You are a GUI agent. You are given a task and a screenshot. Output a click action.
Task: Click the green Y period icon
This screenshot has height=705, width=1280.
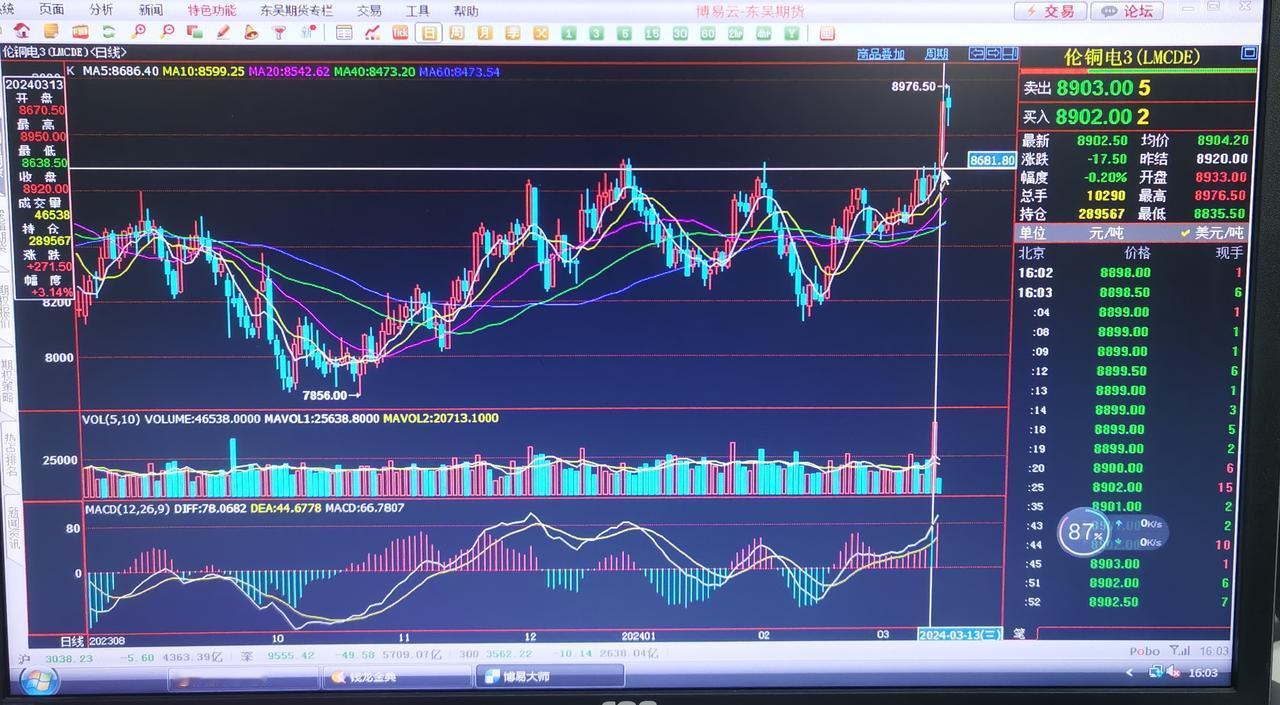point(792,32)
